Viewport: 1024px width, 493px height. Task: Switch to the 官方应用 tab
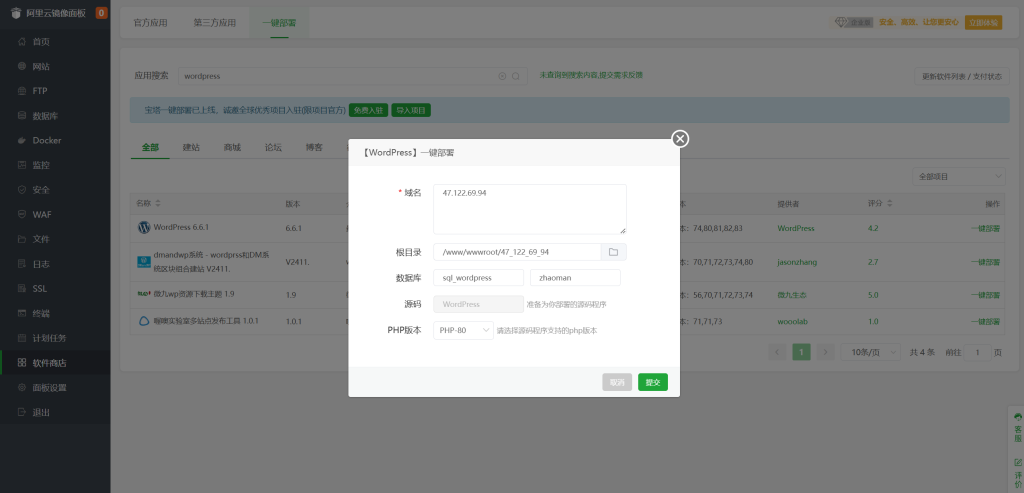[x=150, y=23]
